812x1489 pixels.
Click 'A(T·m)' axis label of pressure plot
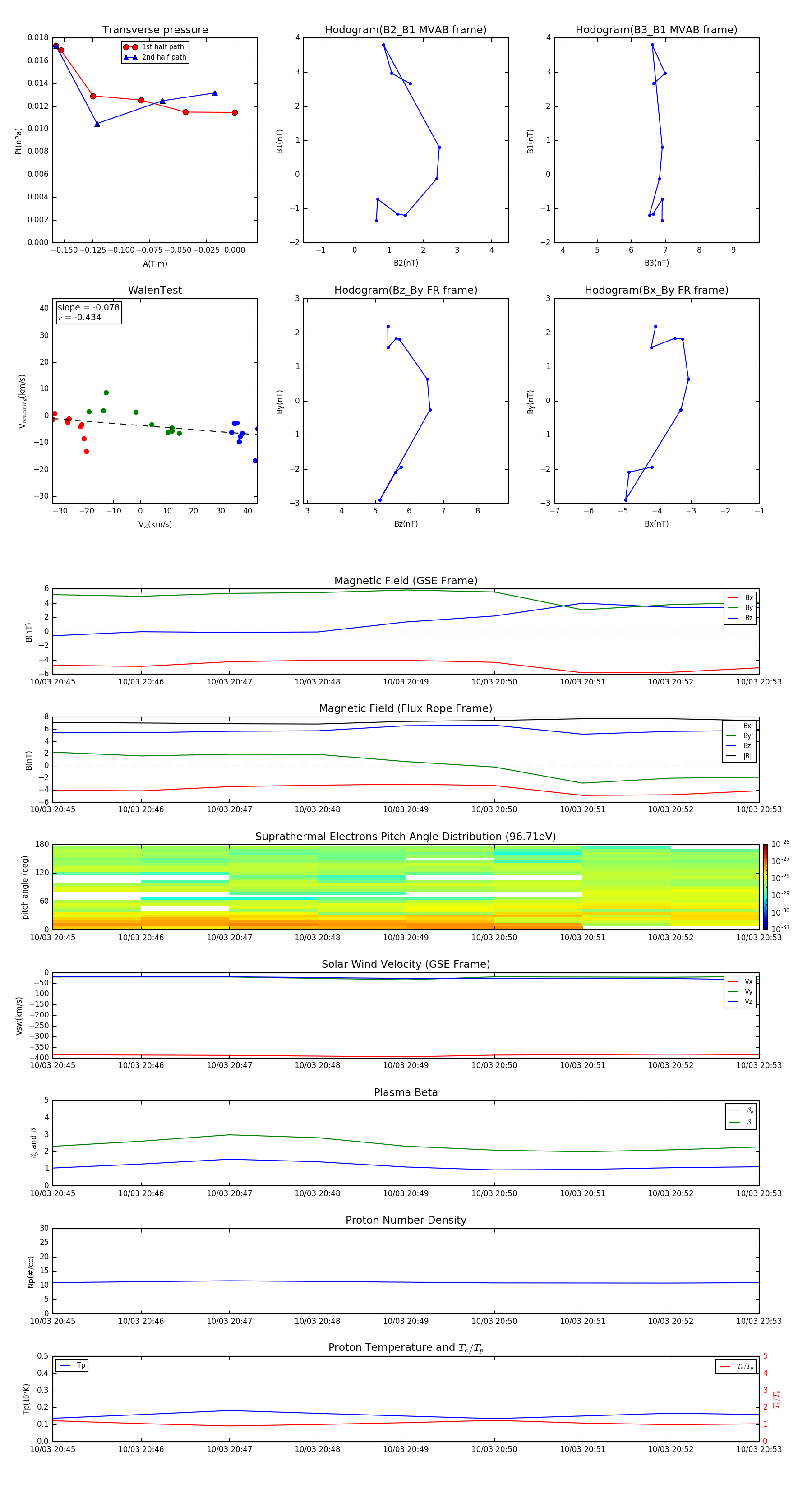click(155, 264)
